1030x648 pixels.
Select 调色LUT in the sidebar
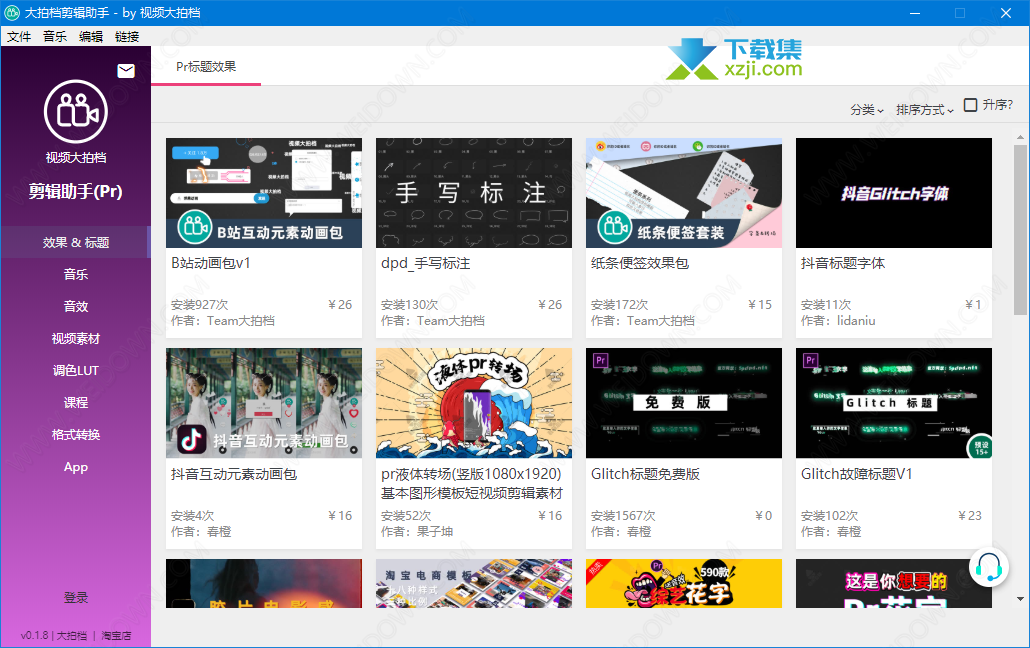tap(76, 371)
